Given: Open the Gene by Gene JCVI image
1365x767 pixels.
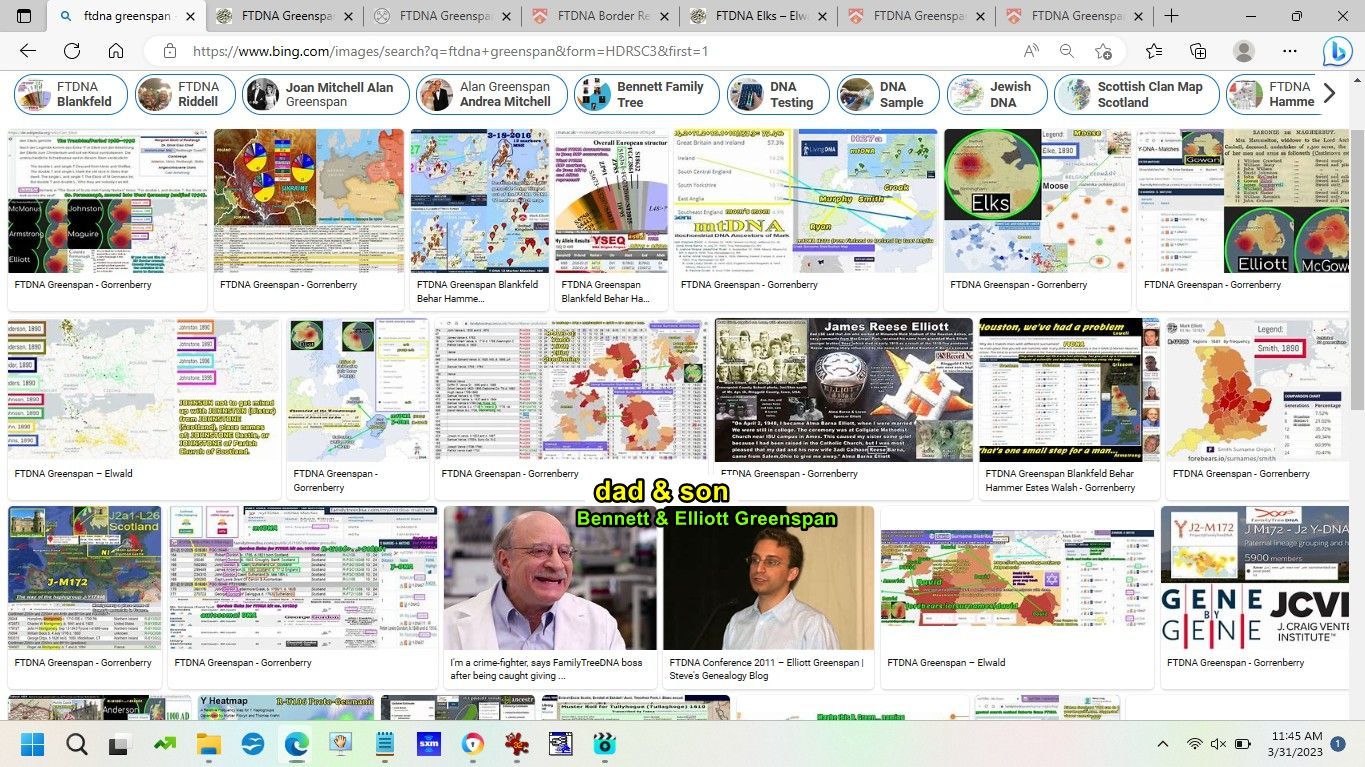Looking at the screenshot, I should click(1256, 578).
